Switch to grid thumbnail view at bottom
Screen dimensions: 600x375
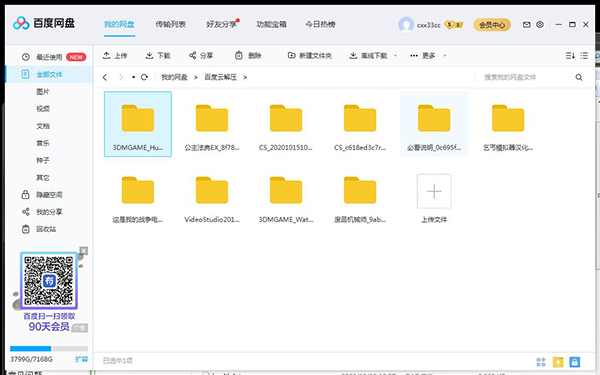point(541,362)
